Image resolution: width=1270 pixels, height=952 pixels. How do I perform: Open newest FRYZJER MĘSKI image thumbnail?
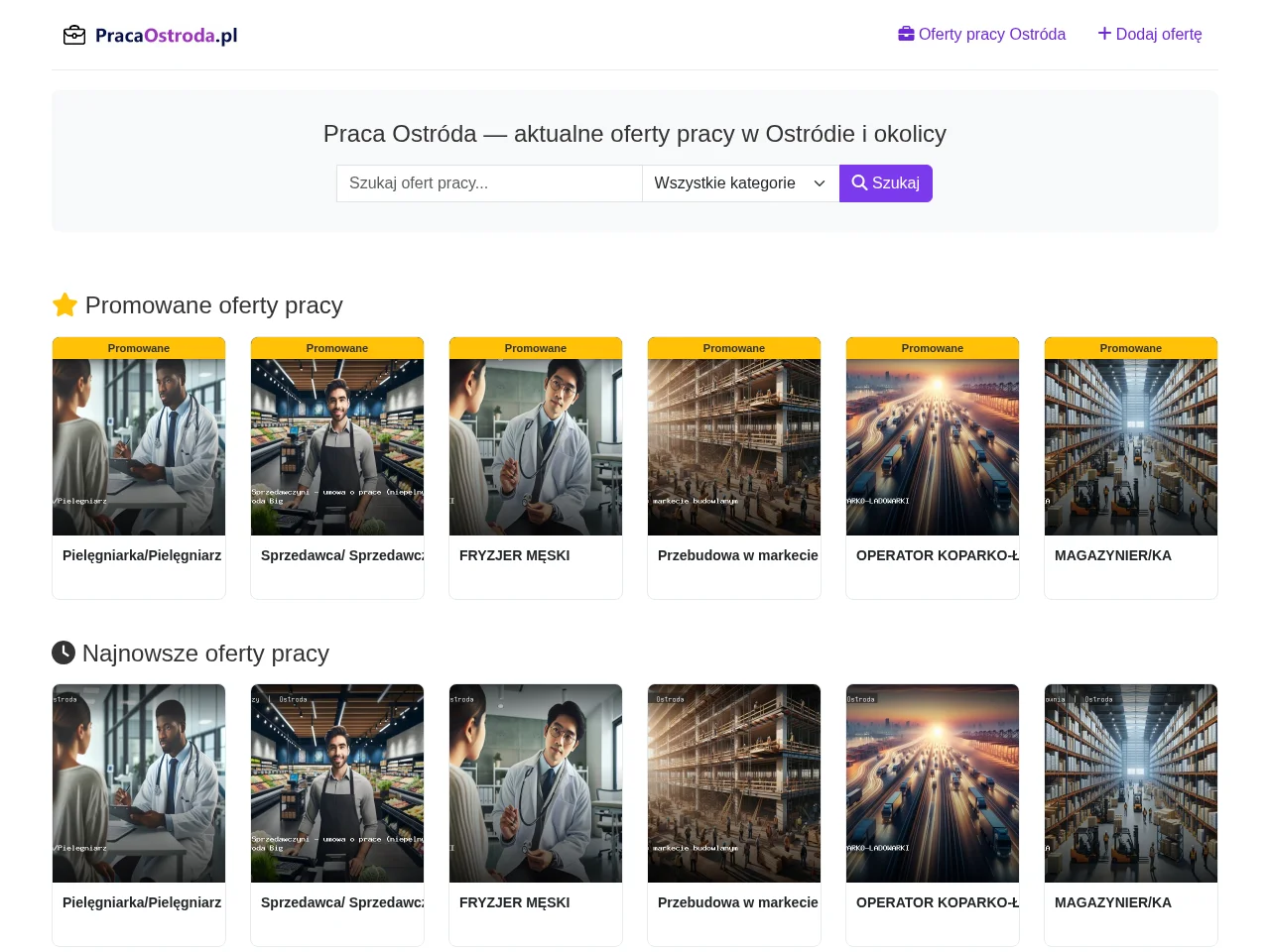click(536, 783)
